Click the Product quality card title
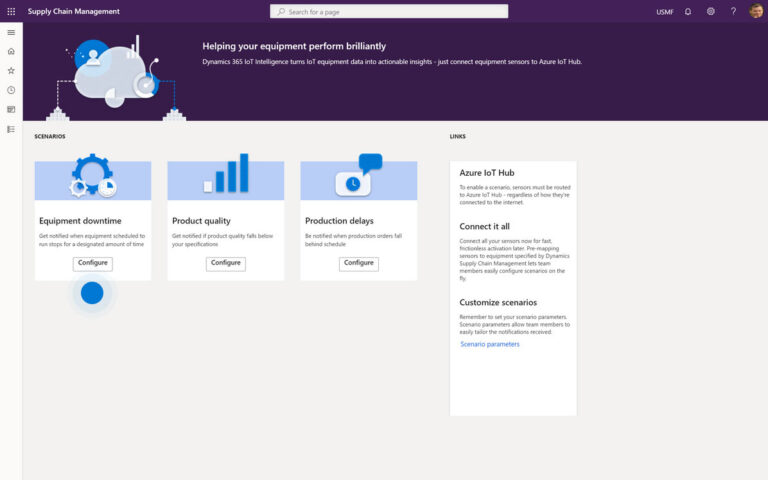Screen dimensions: 768x480 click(201, 221)
